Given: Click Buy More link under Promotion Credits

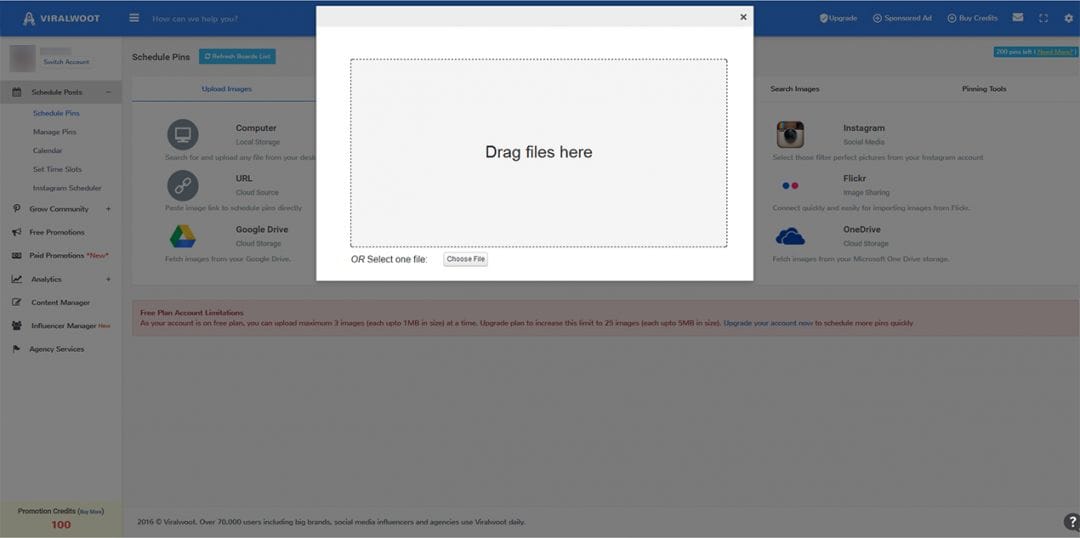Looking at the screenshot, I should 91,512.
